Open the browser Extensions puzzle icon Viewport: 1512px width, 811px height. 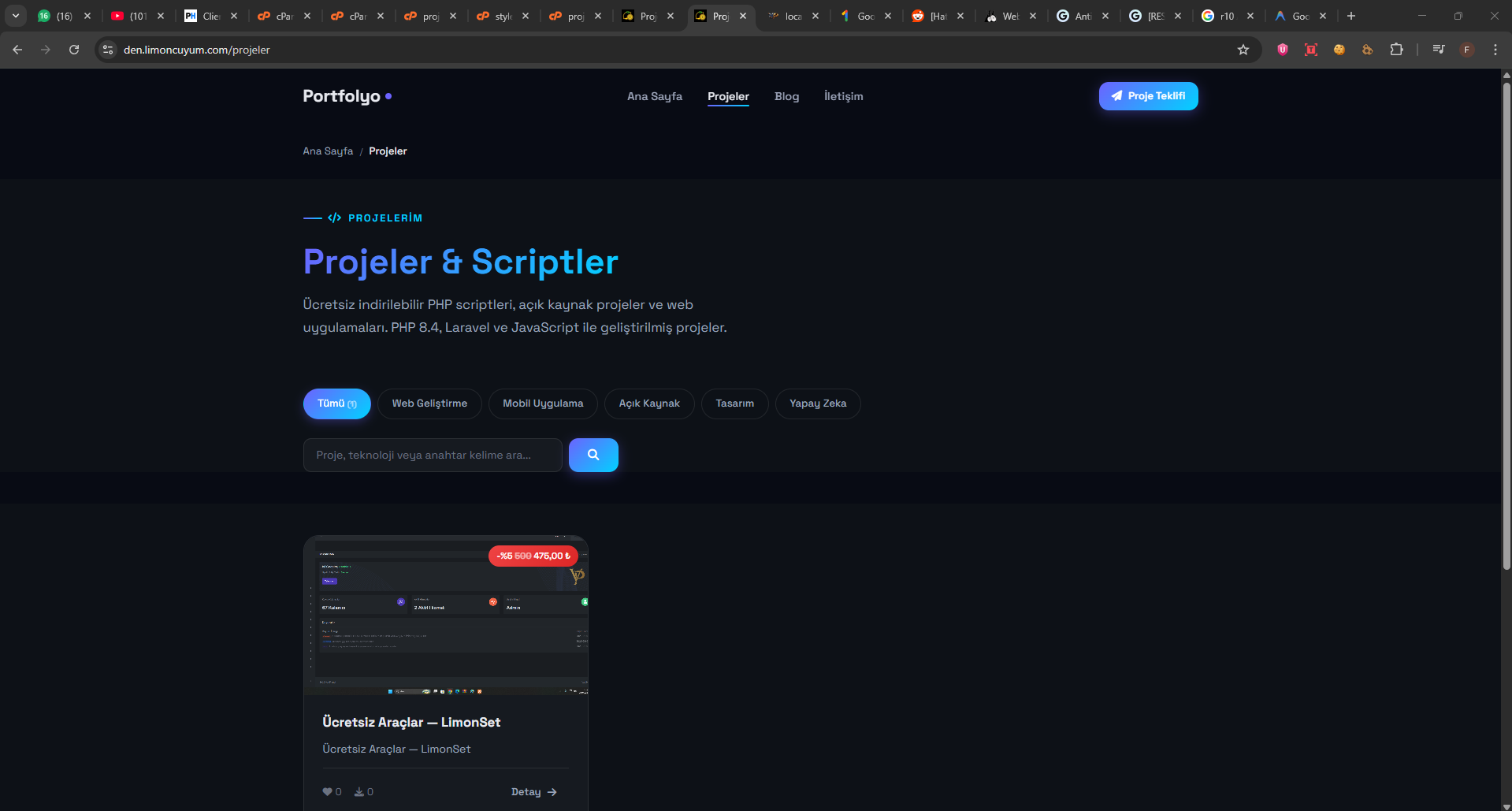tap(1396, 50)
